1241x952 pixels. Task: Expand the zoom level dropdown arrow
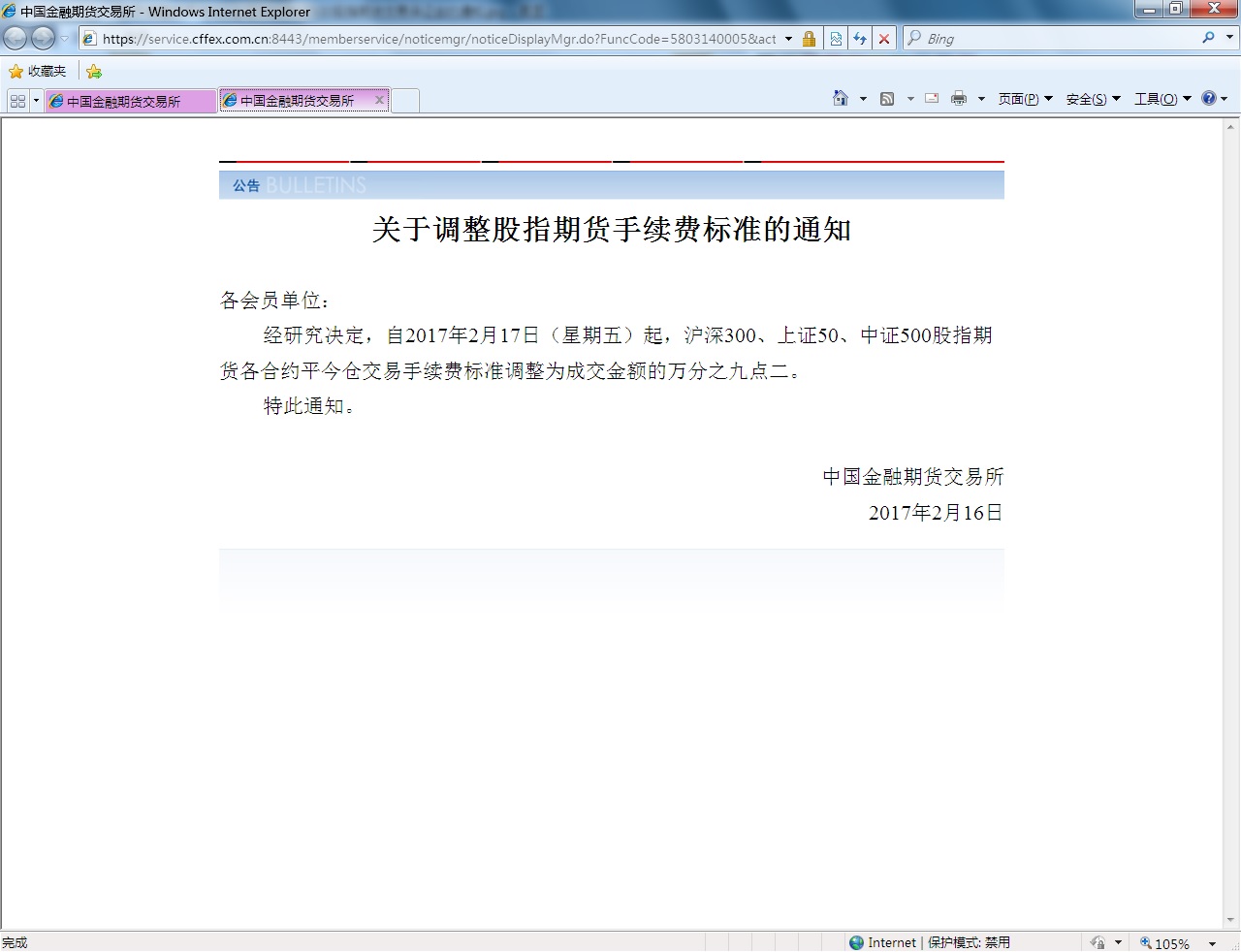(x=1212, y=943)
